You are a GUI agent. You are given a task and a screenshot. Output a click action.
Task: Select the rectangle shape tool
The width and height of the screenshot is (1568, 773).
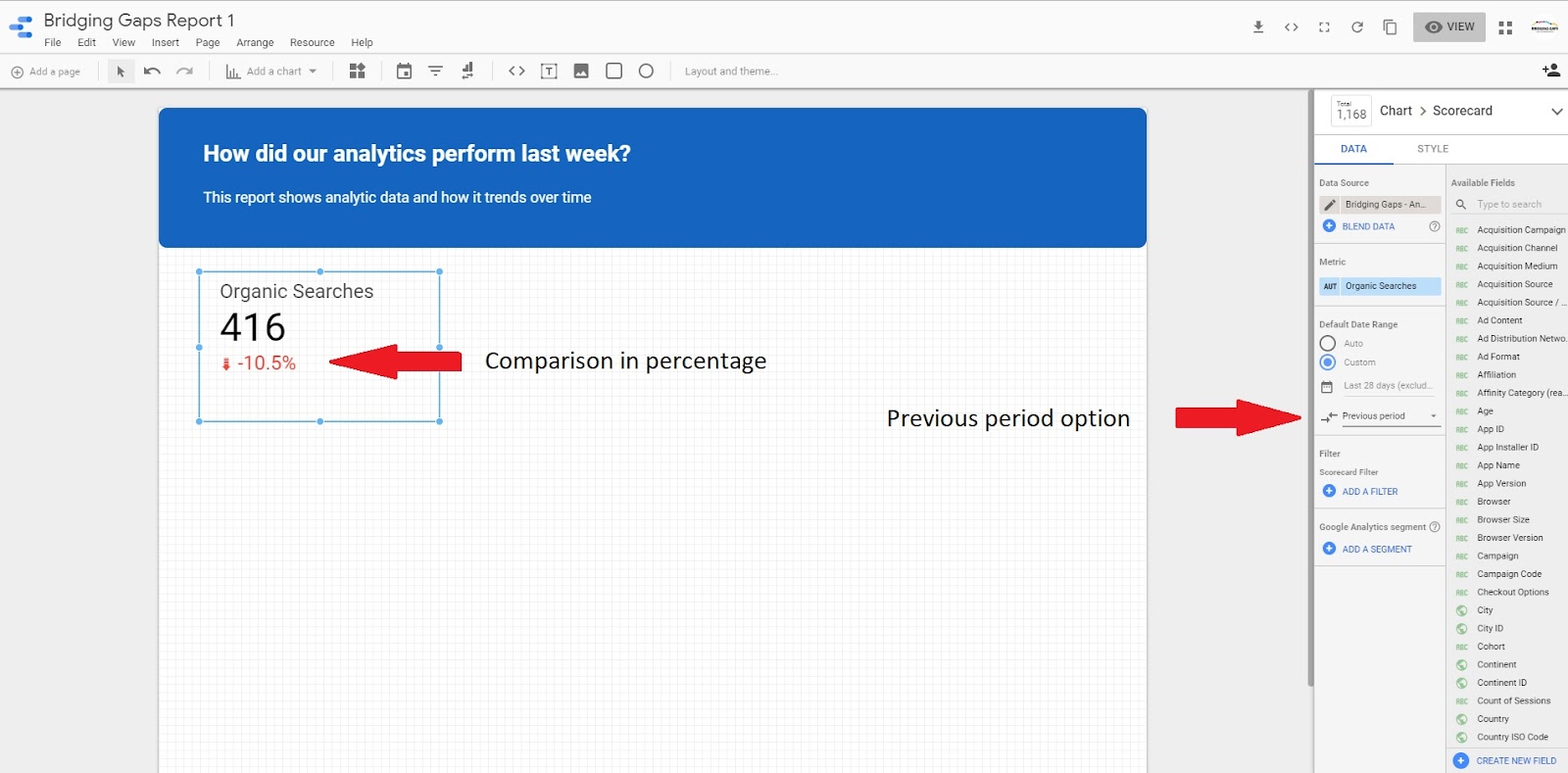pos(614,72)
